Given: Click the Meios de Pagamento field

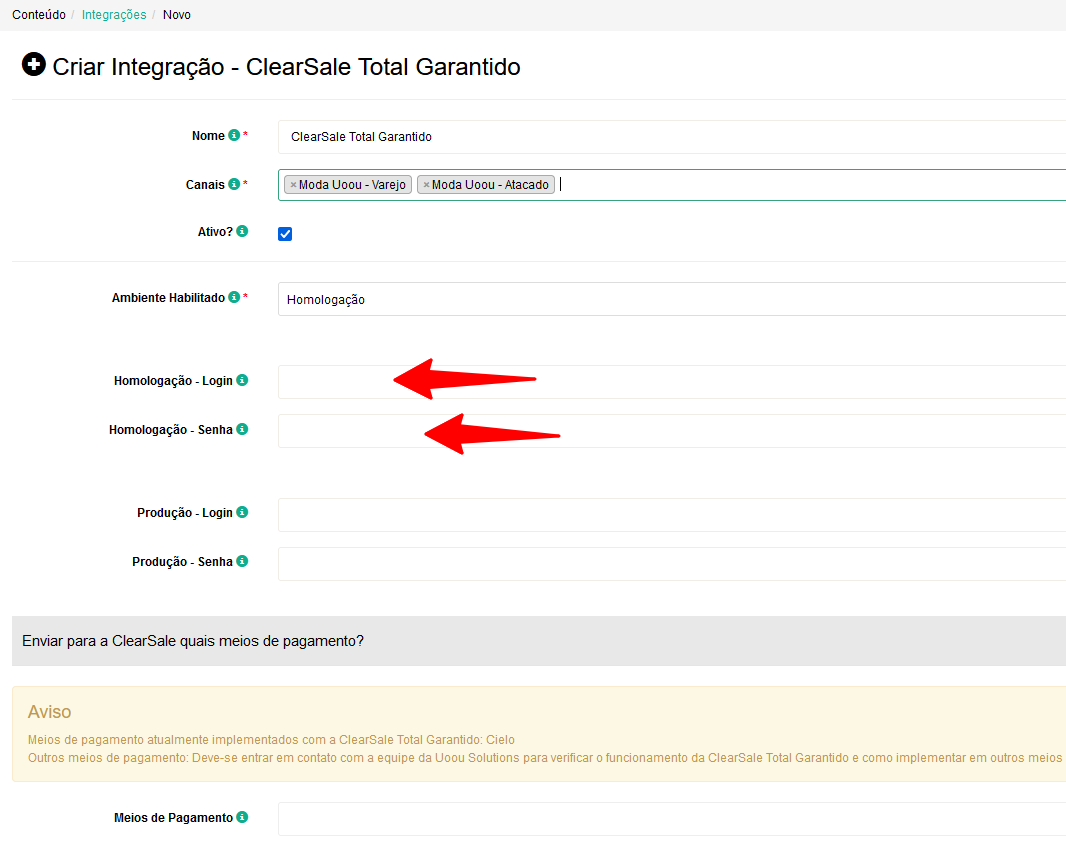Looking at the screenshot, I should point(672,819).
